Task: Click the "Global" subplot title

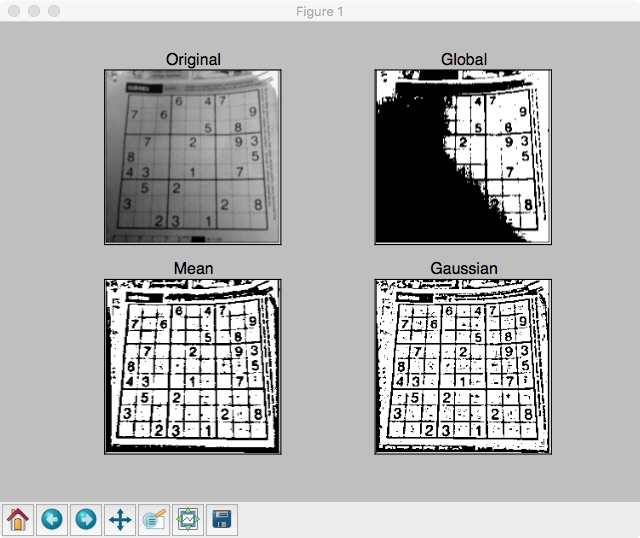Action: pyautogui.click(x=464, y=60)
